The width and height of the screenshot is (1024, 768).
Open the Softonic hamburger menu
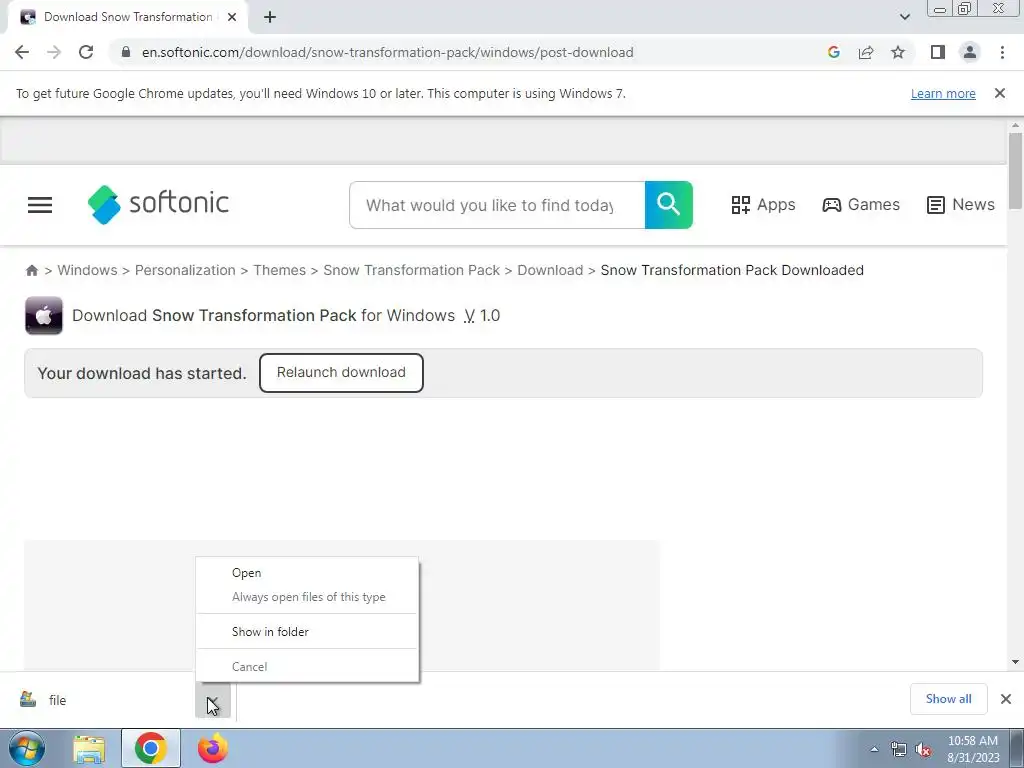pos(40,205)
